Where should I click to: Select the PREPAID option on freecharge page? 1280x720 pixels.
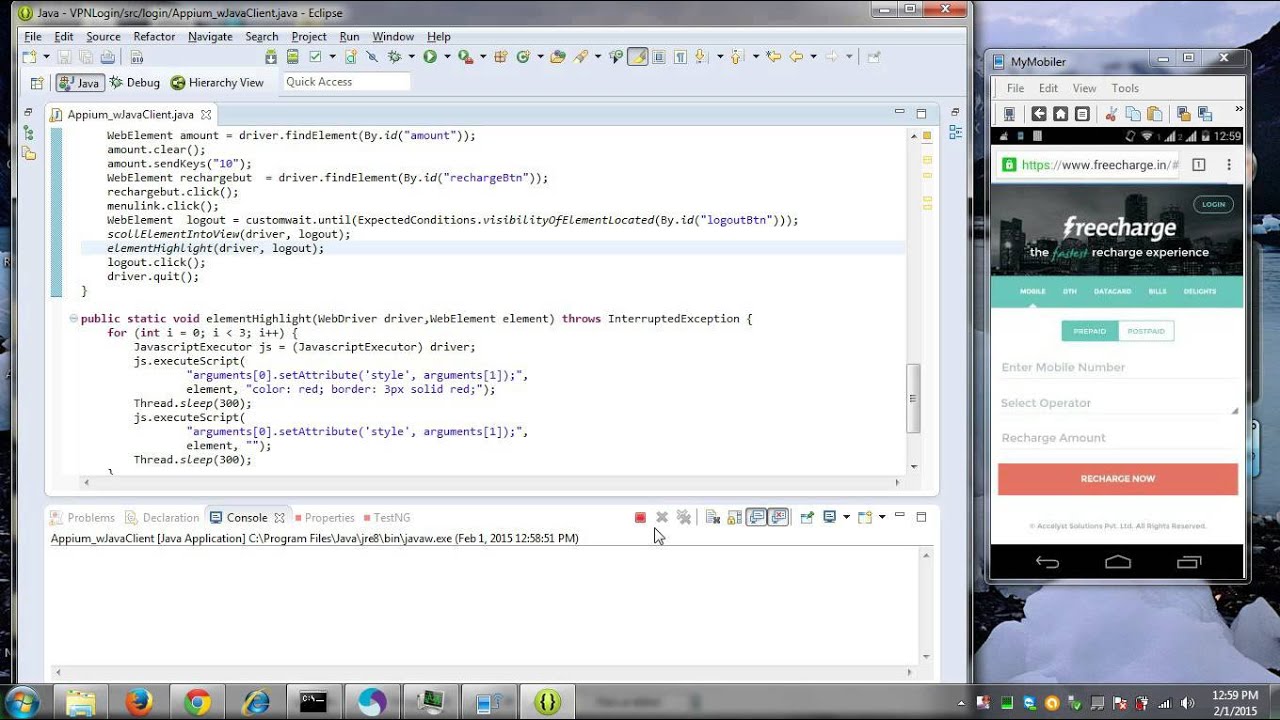click(1090, 331)
